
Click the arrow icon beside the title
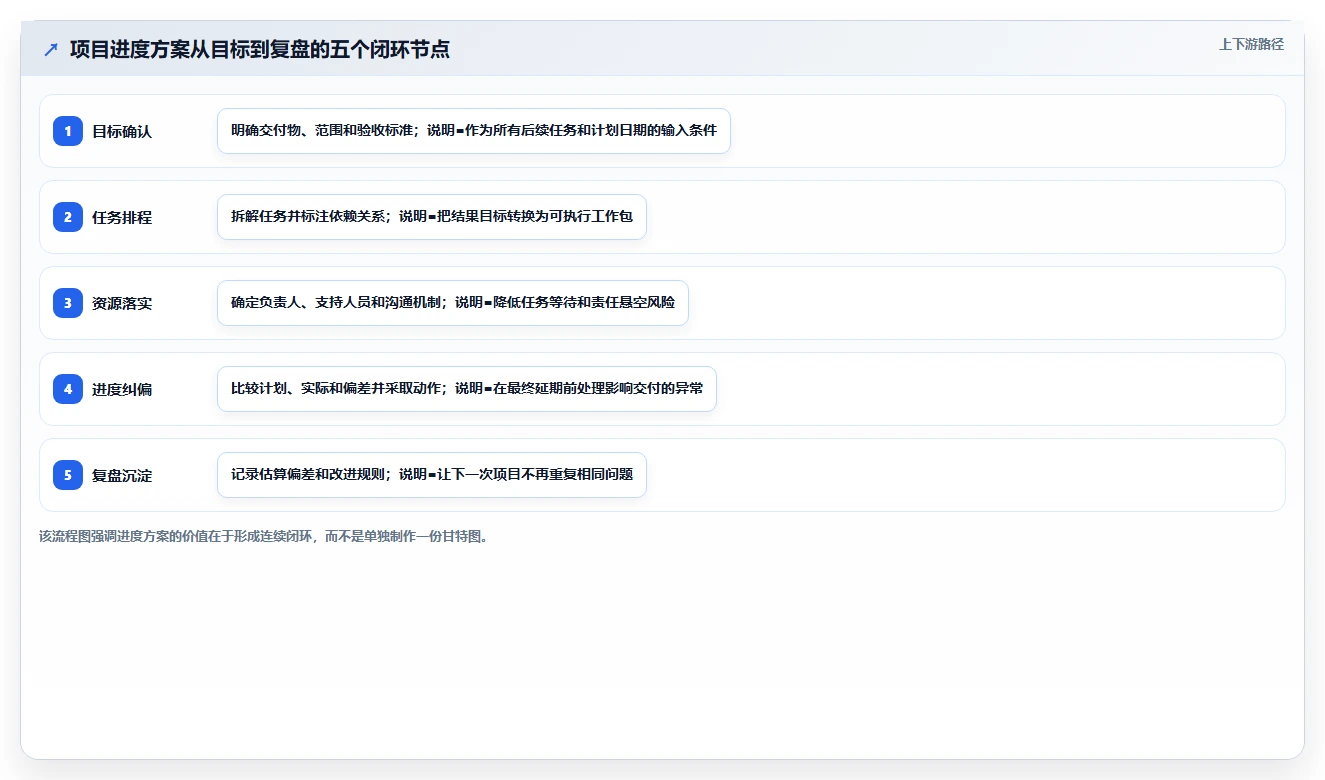(51, 49)
